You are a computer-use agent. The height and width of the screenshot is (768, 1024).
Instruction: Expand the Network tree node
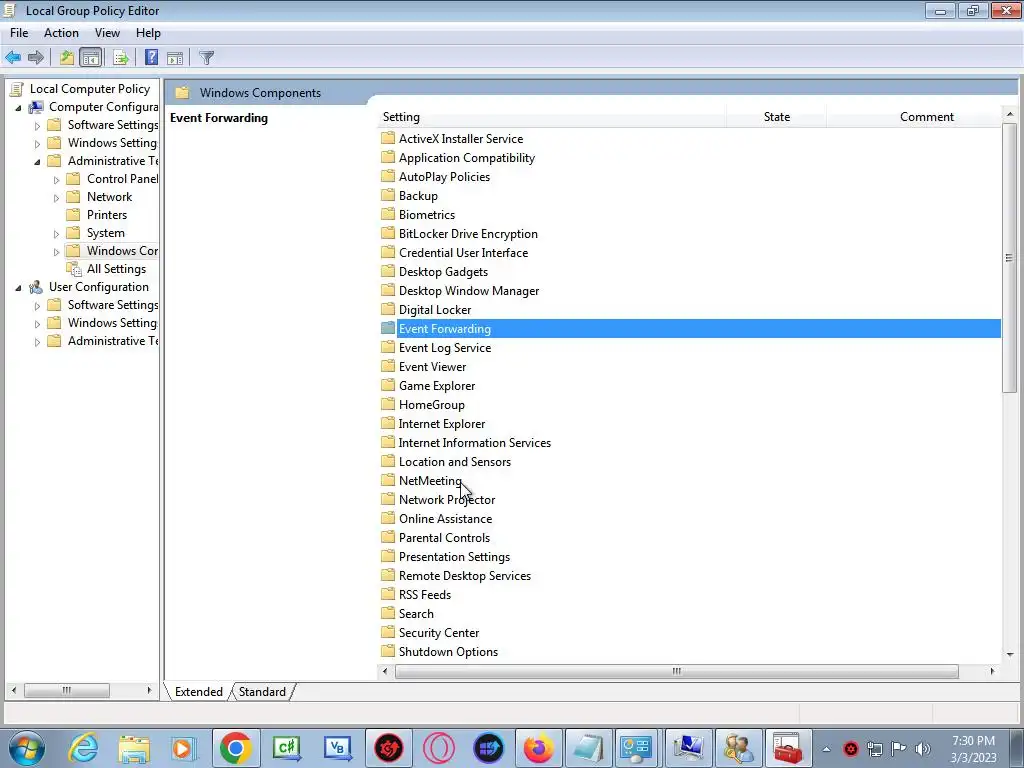56,198
